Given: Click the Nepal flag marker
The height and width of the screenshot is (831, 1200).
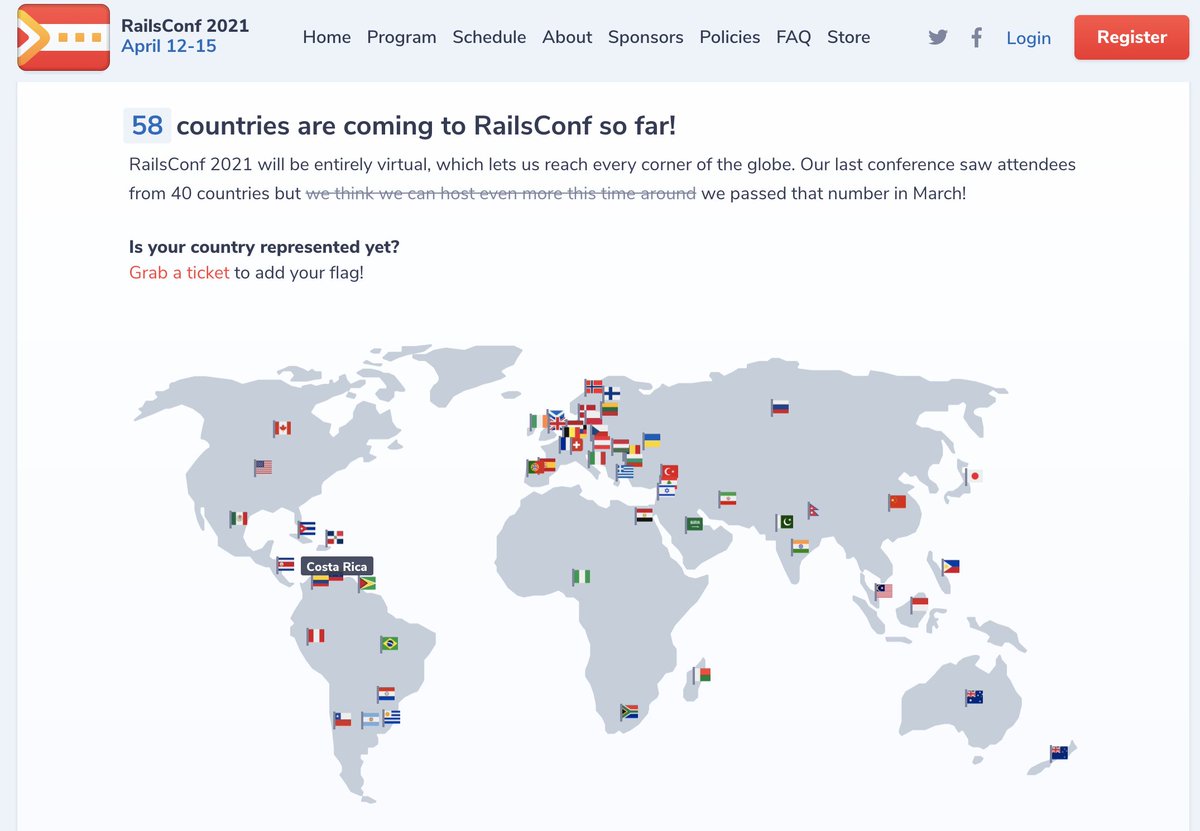Looking at the screenshot, I should 813,510.
